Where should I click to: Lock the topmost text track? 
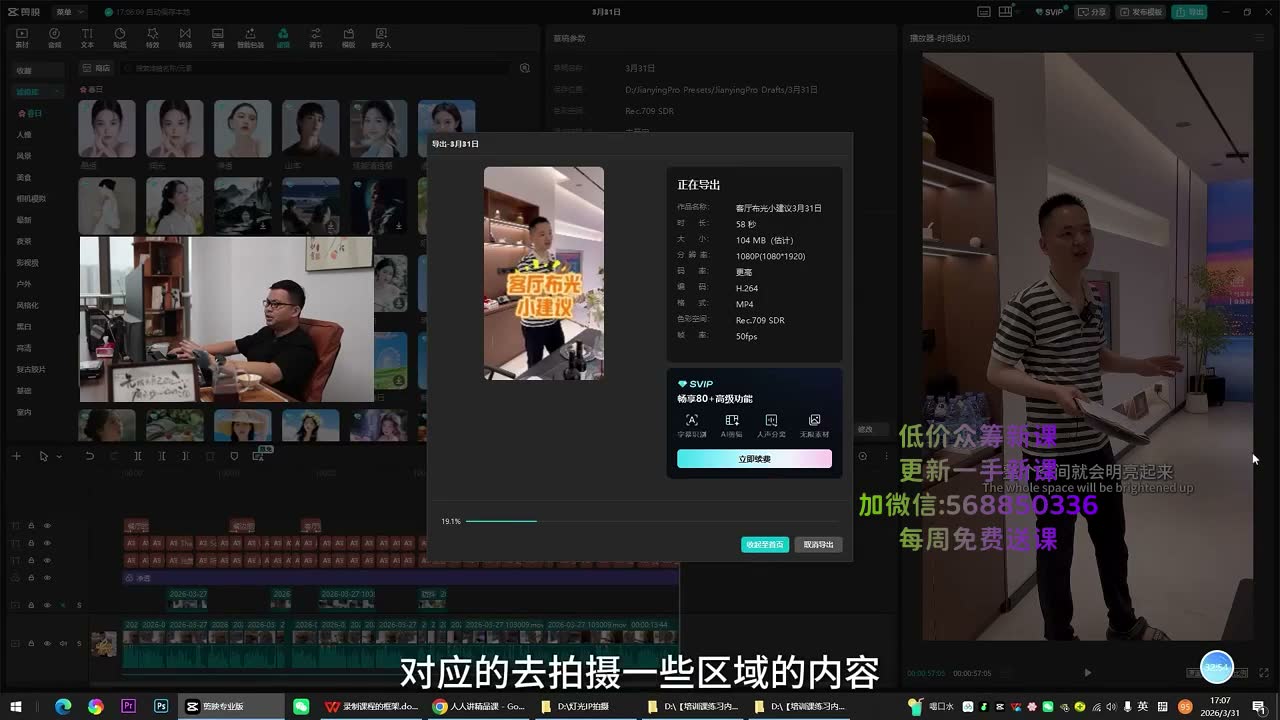[31, 526]
